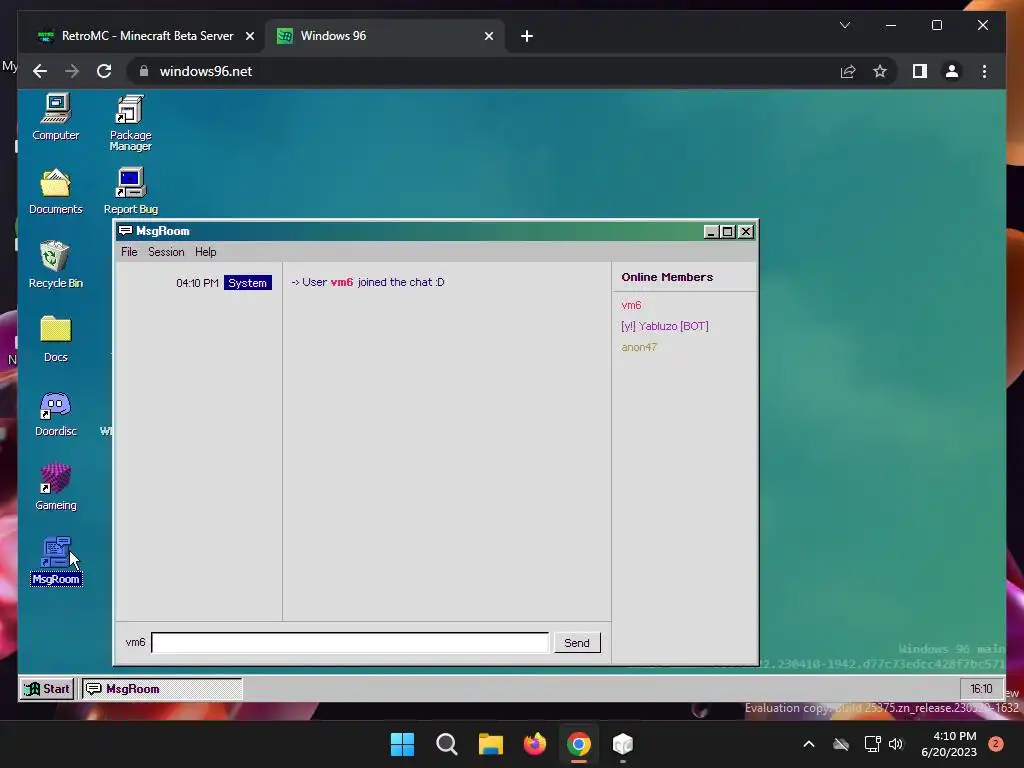
Task: Focus the message input field
Action: point(350,643)
